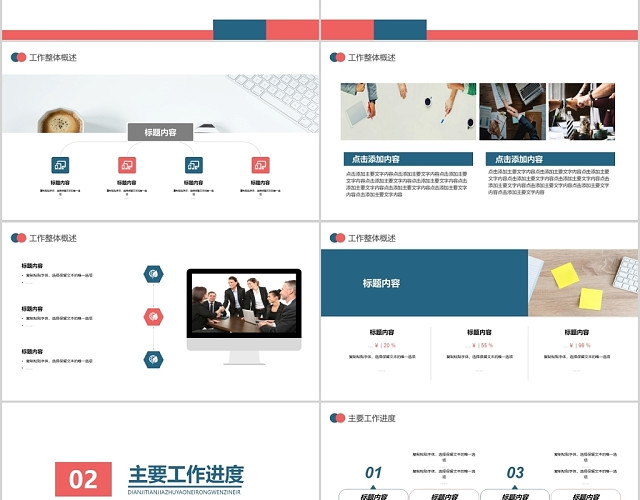This screenshot has height=500, width=640.
Task: Select the business meeting photo inside the monitor
Action: 244,303
